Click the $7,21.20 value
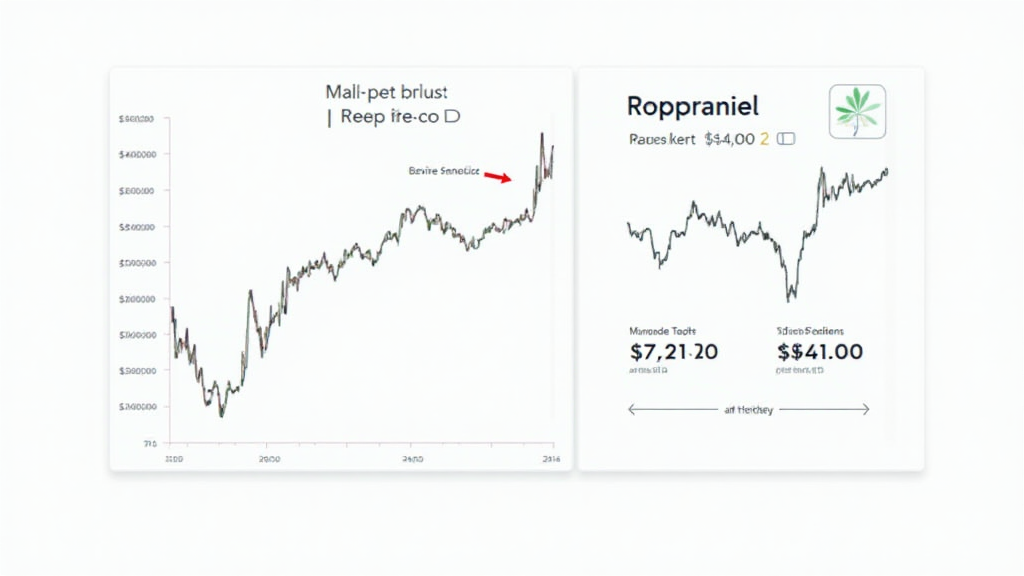Screen dimensions: 1024x576 (x=674, y=352)
